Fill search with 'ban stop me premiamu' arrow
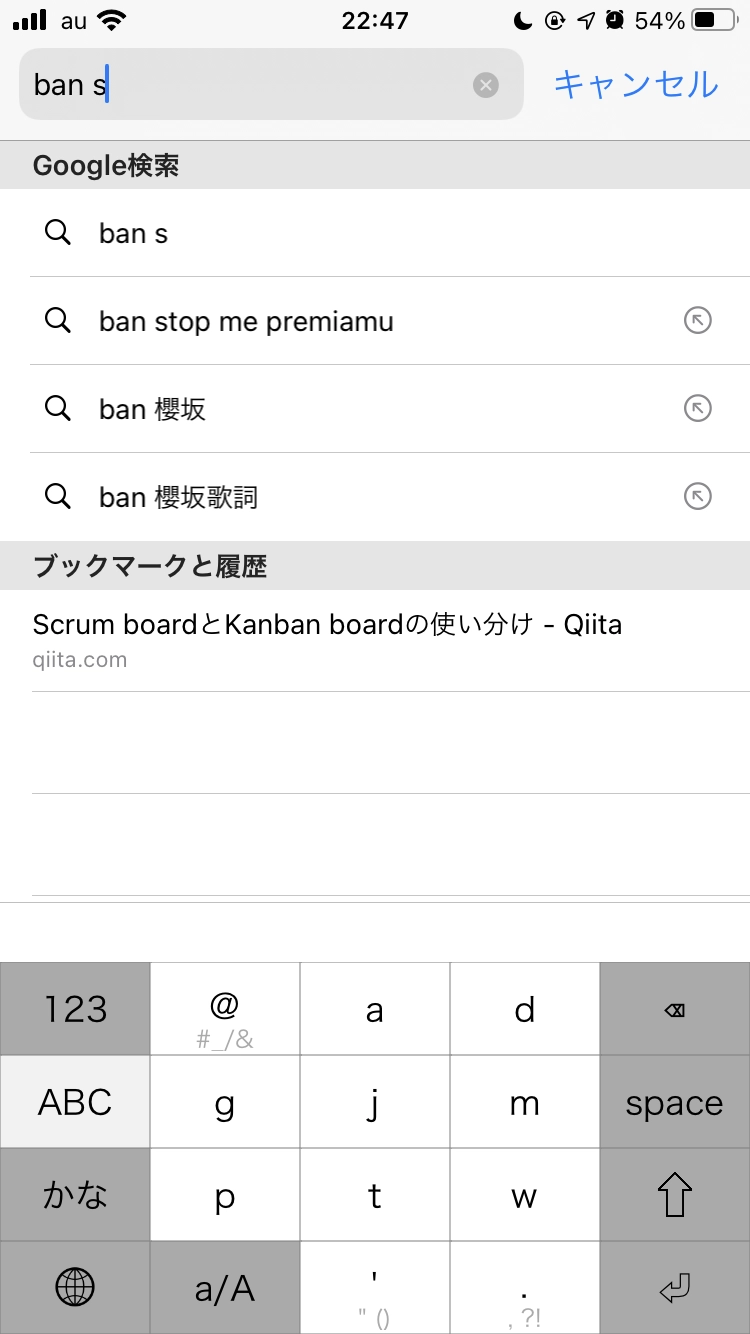The height and width of the screenshot is (1334, 750). point(697,321)
